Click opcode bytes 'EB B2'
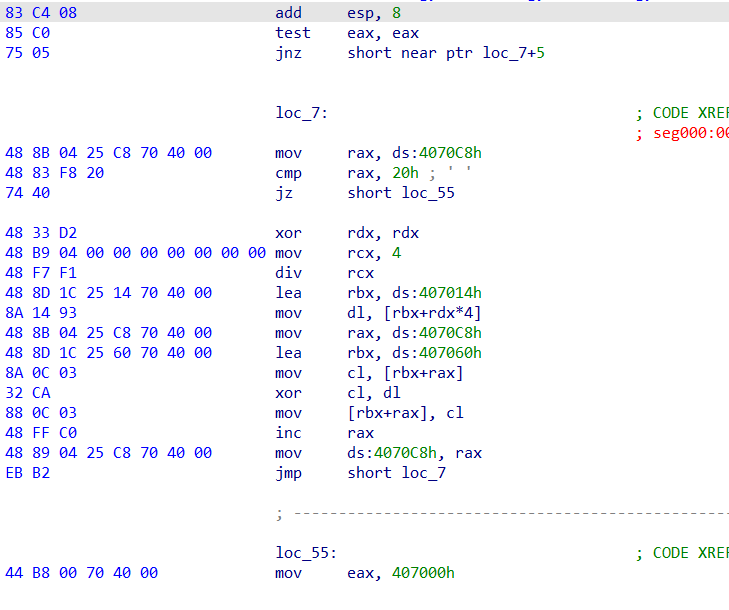This screenshot has width=729, height=610. [27, 473]
